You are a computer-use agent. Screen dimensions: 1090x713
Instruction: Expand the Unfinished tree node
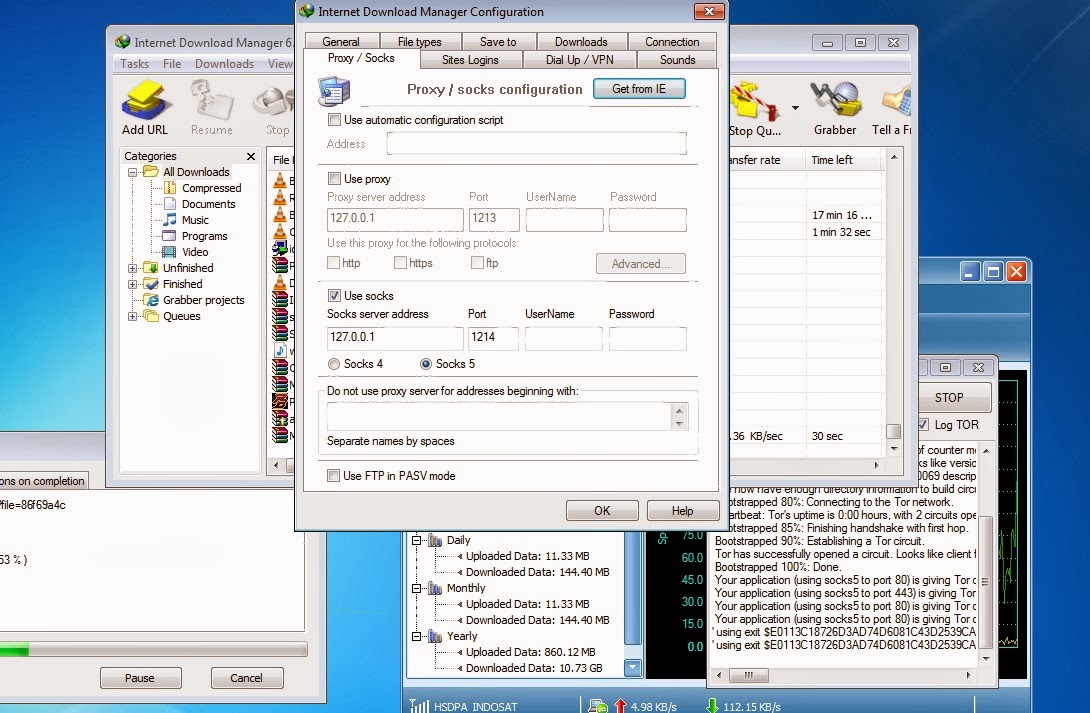[132, 268]
